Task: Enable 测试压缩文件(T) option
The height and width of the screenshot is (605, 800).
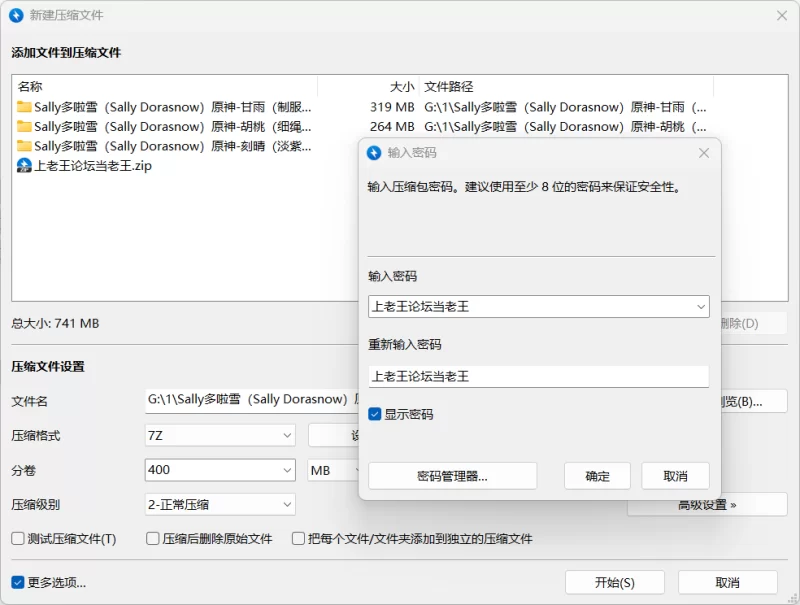Action: coord(18,539)
